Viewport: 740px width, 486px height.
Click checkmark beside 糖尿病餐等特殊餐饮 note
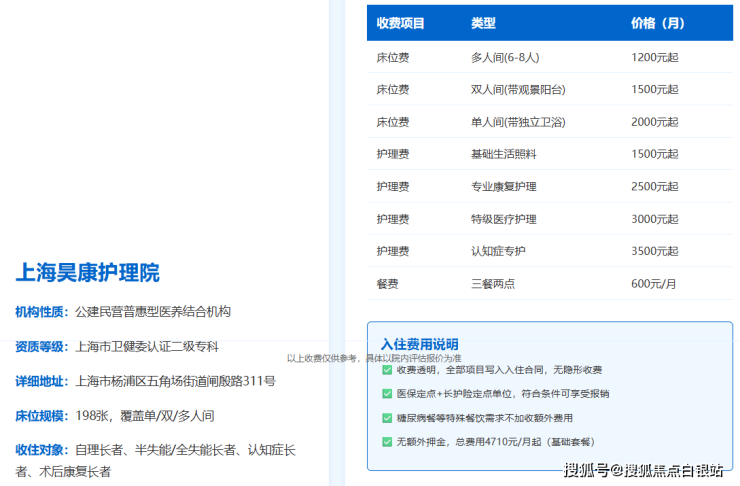(387, 418)
